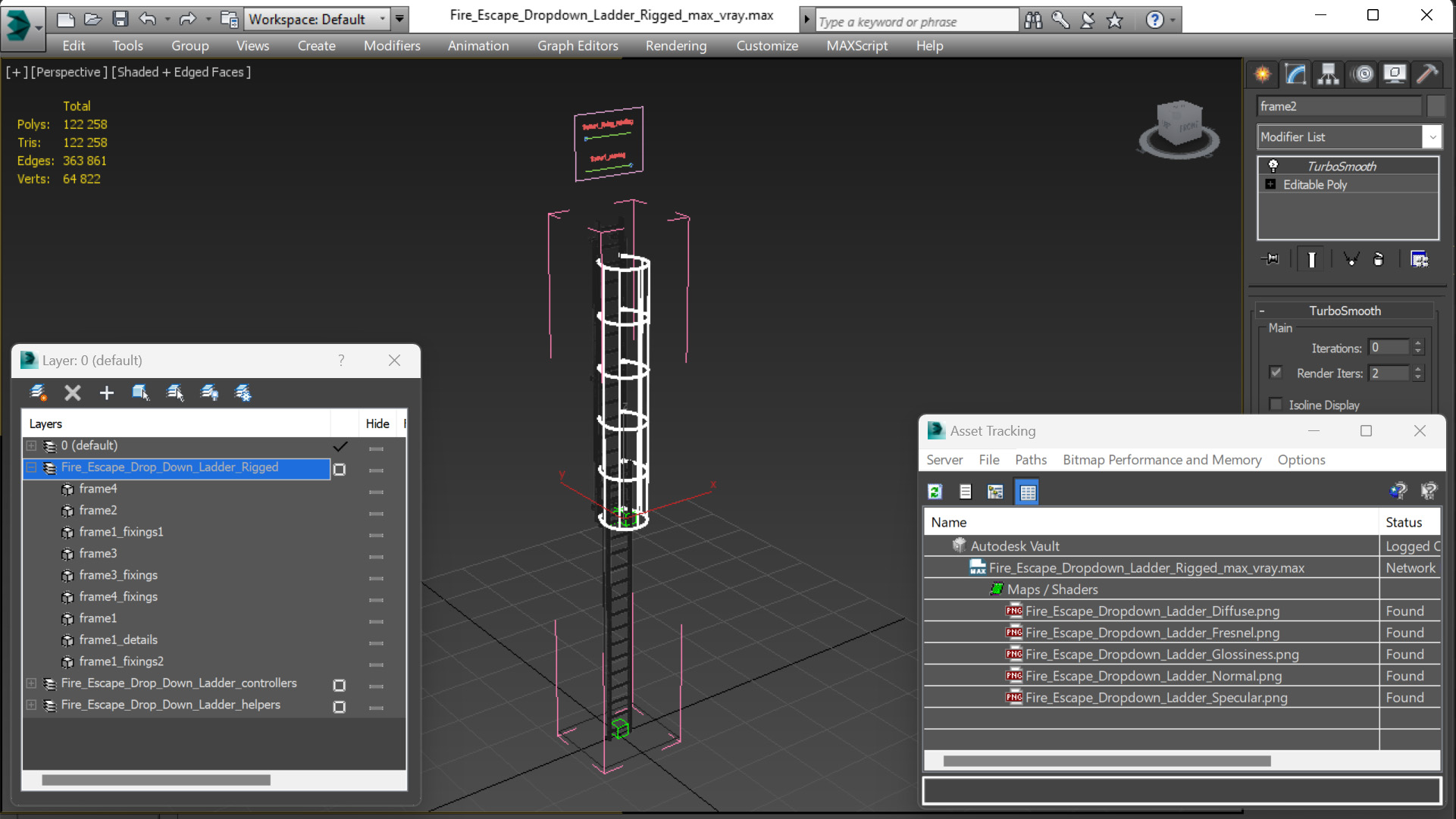Click the New Scene file icon
1456x819 pixels.
click(66, 19)
